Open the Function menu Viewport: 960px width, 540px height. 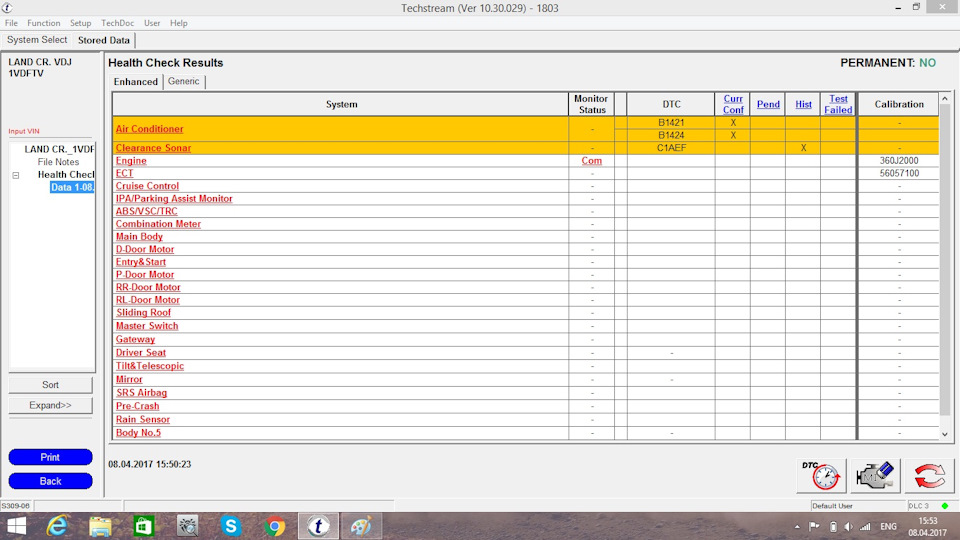tap(43, 23)
